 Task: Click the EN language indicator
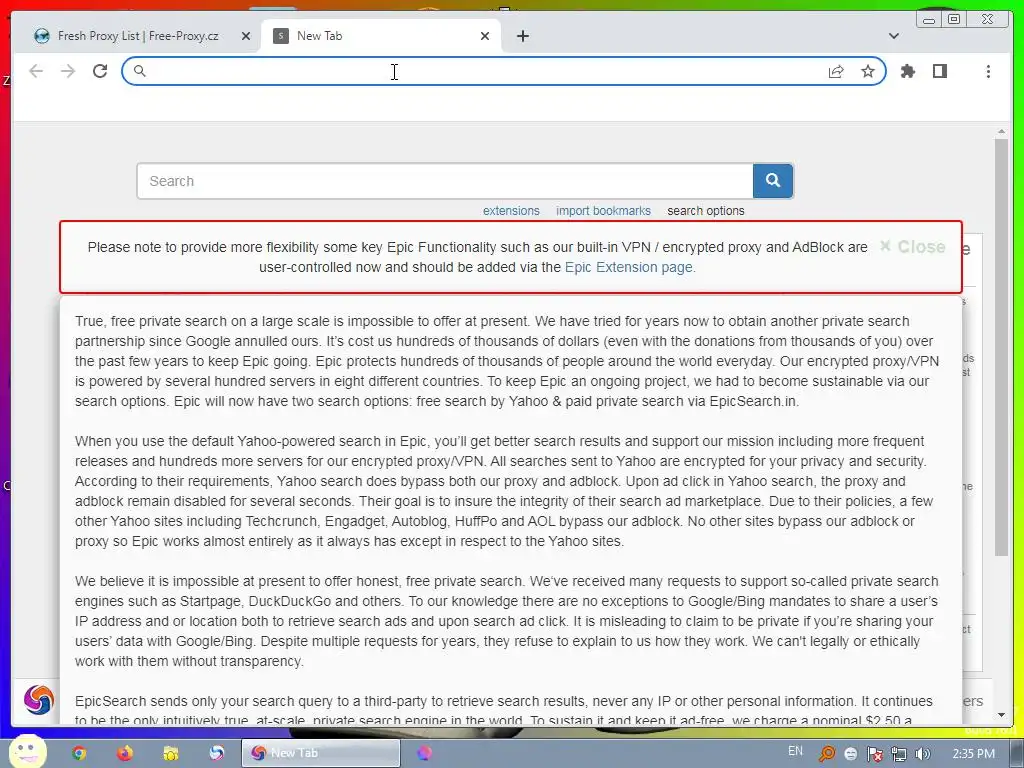795,751
